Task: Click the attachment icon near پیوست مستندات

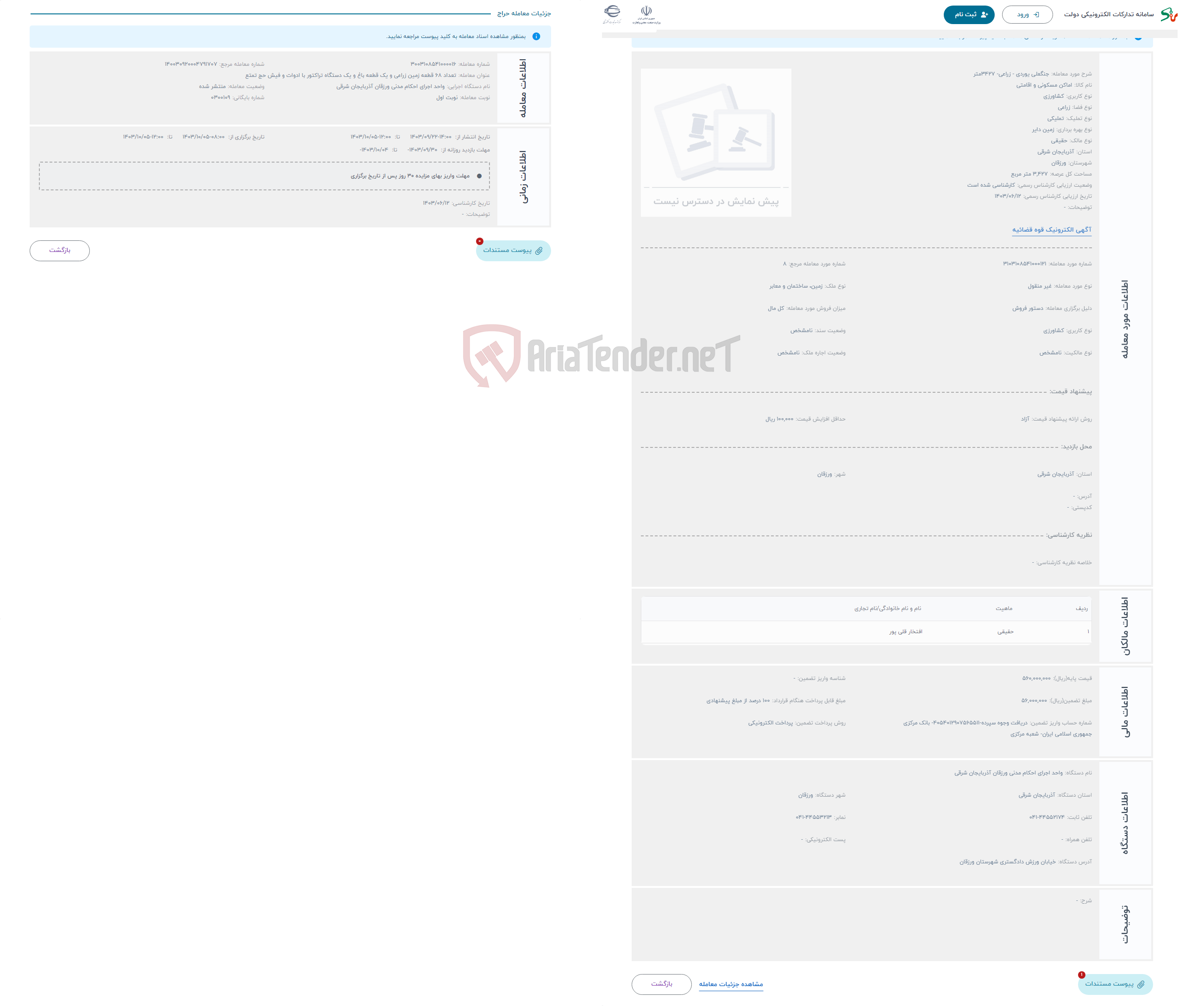Action: point(543,250)
